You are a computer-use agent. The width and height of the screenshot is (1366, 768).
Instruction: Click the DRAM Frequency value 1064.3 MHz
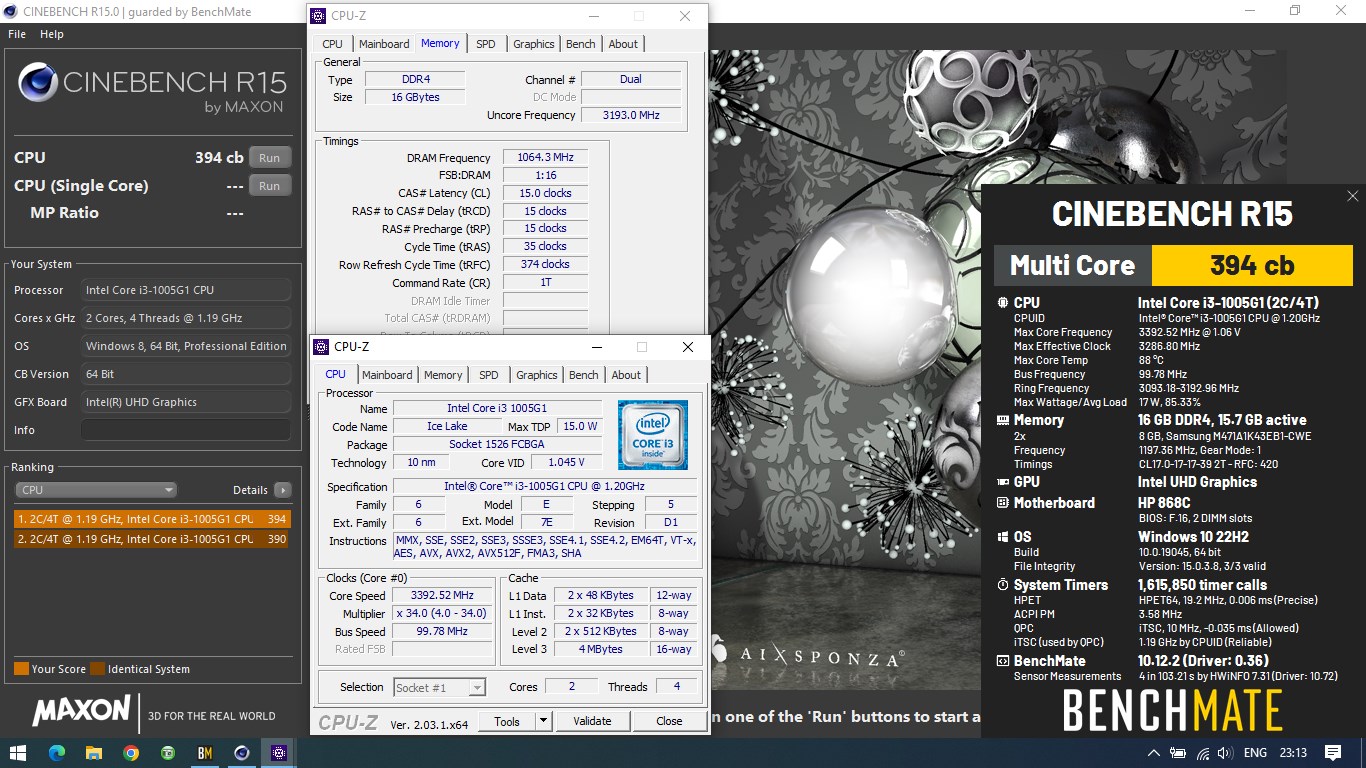(x=545, y=158)
